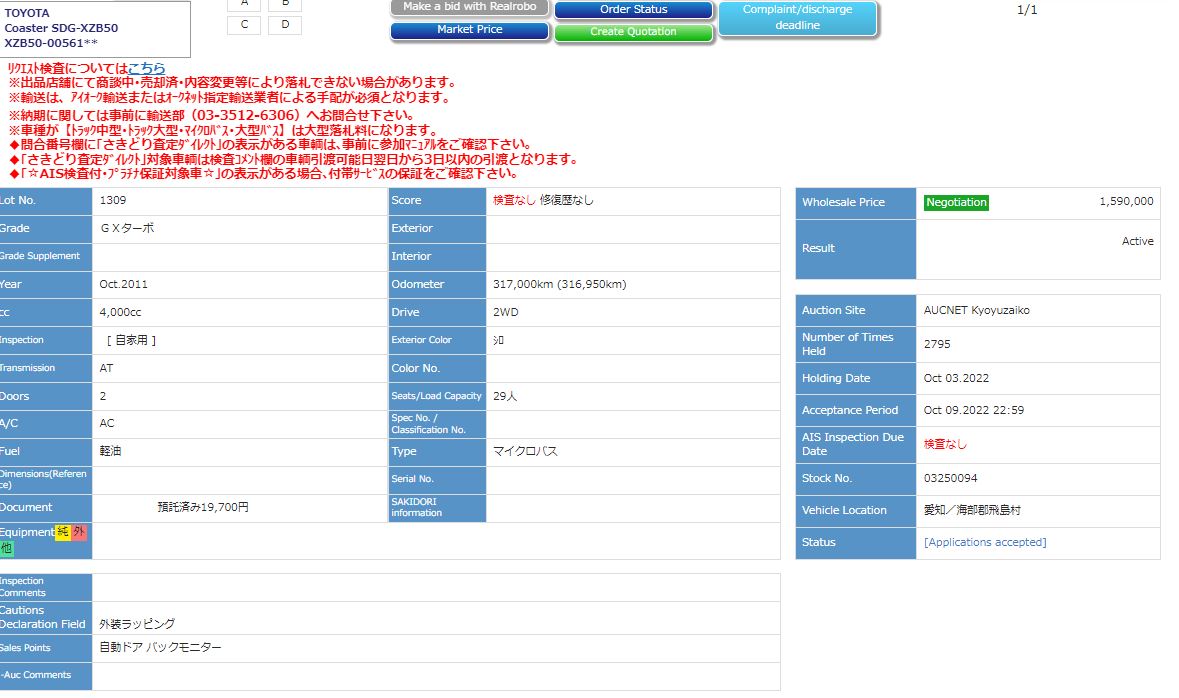
Task: Click the Lot No. value 1309
Action: coord(113,200)
